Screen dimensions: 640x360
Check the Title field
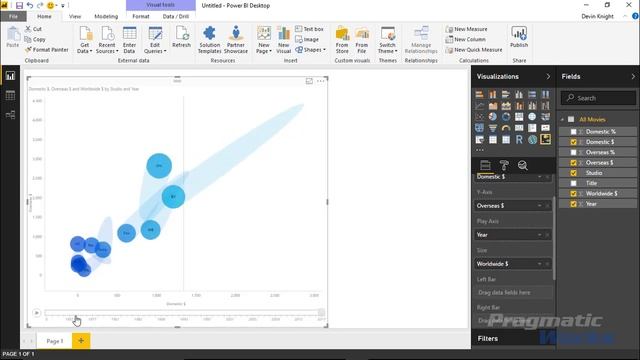click(x=573, y=183)
